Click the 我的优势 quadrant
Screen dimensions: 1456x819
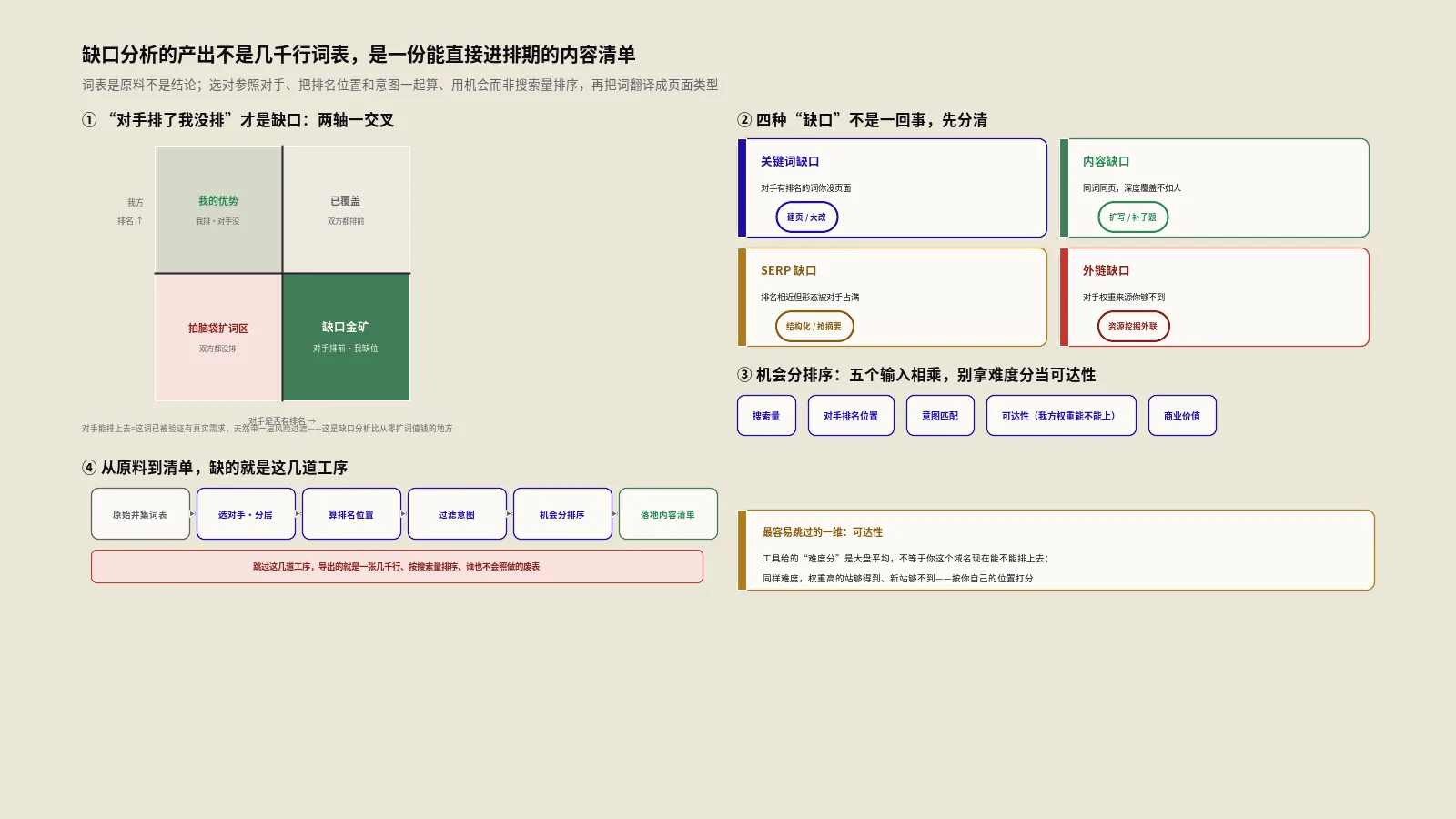click(218, 209)
